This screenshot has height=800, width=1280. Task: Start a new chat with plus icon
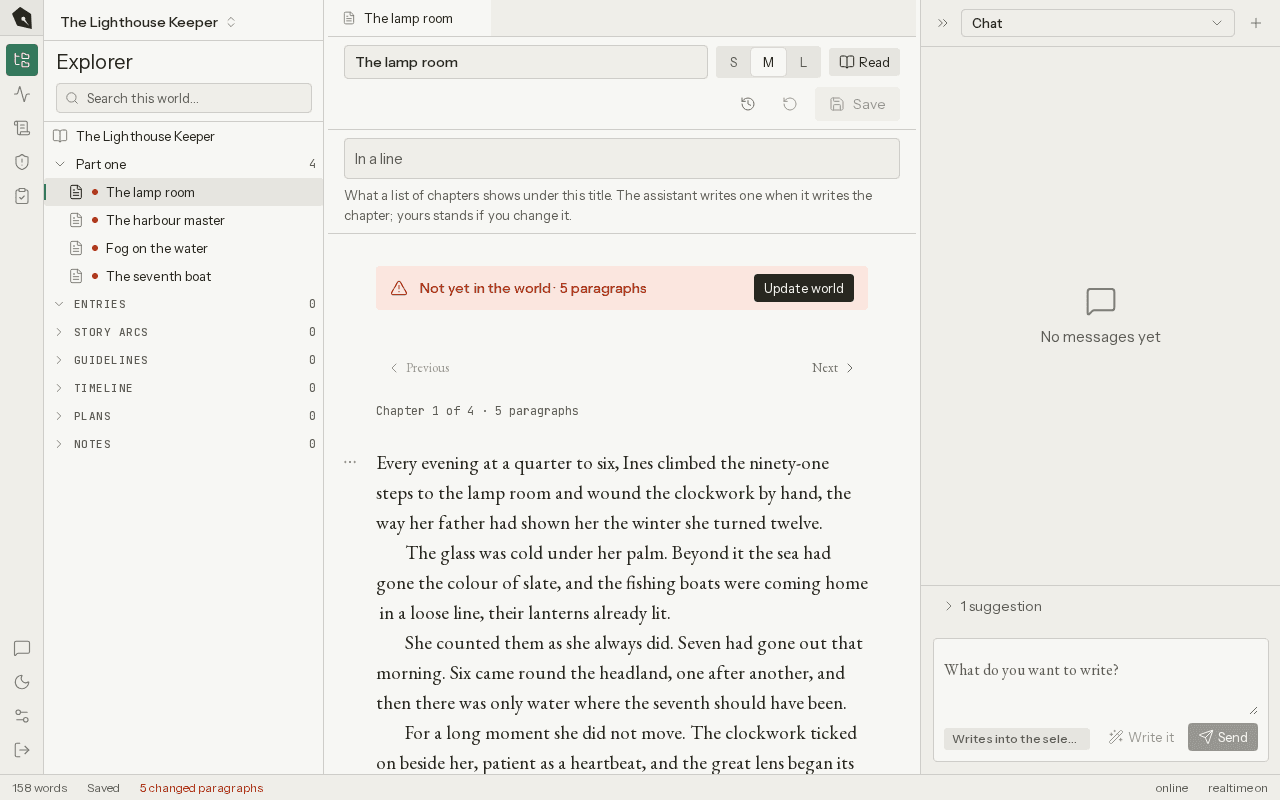pyautogui.click(x=1256, y=23)
